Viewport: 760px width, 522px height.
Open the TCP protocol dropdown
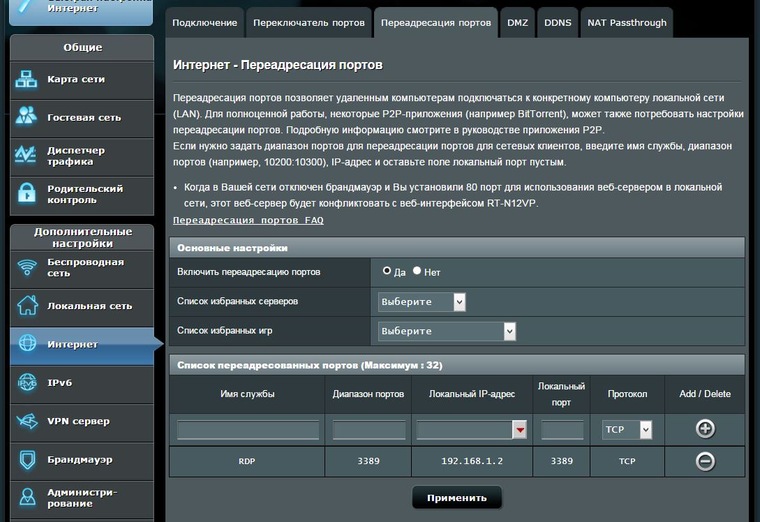[627, 429]
